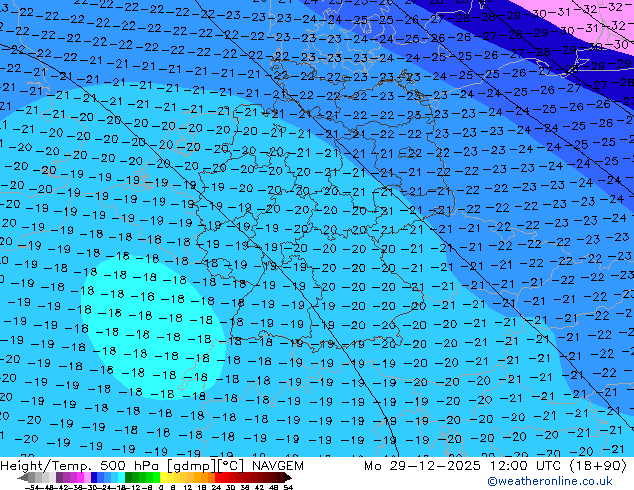Click the [°C] unit label
This screenshot has width=634, height=490.
[231, 466]
